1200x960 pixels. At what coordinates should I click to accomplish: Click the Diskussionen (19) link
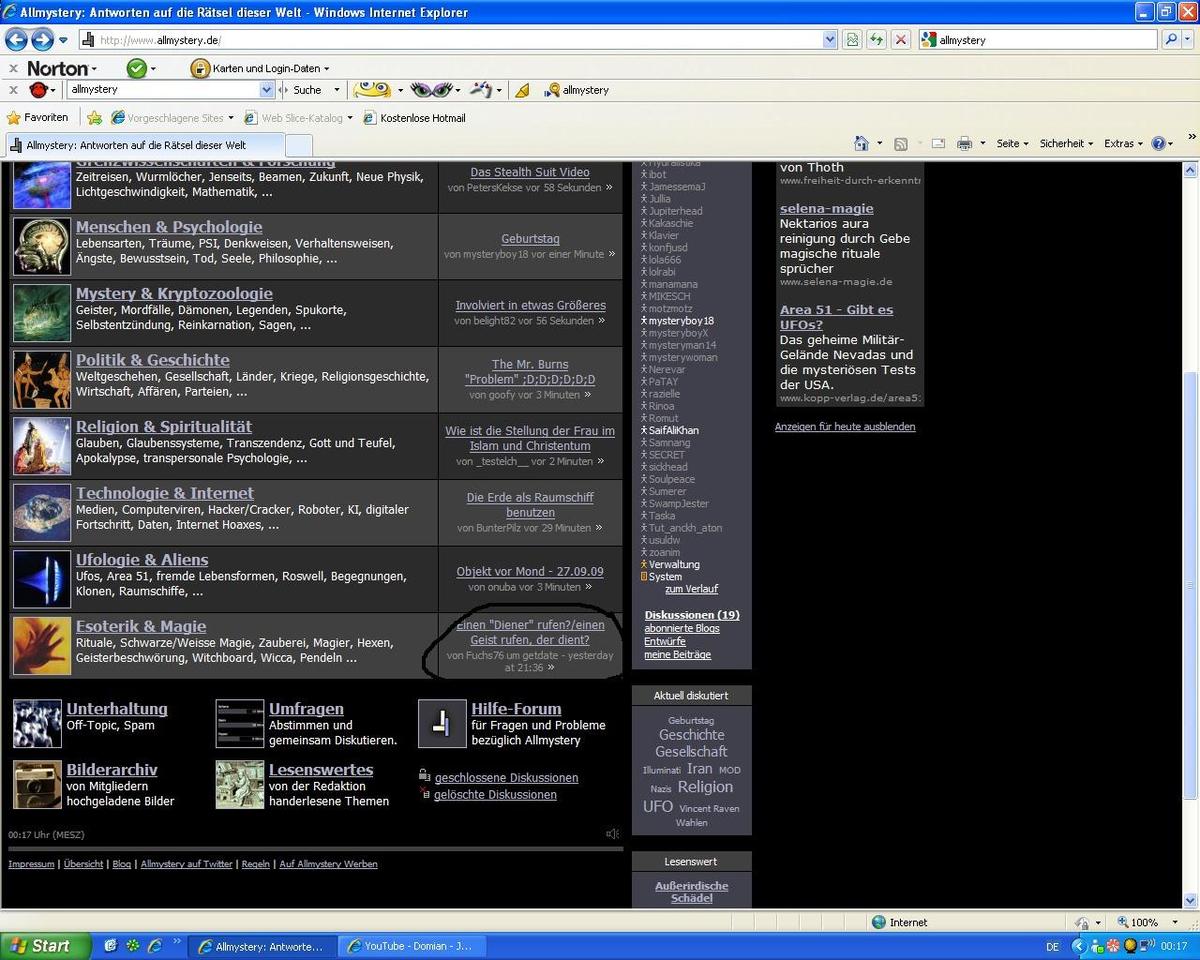coord(692,615)
